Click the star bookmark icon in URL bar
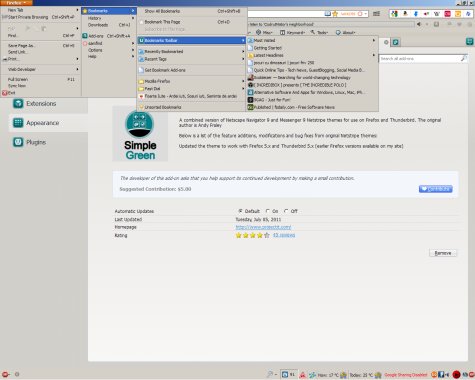The image size is (475, 380). [335, 14]
